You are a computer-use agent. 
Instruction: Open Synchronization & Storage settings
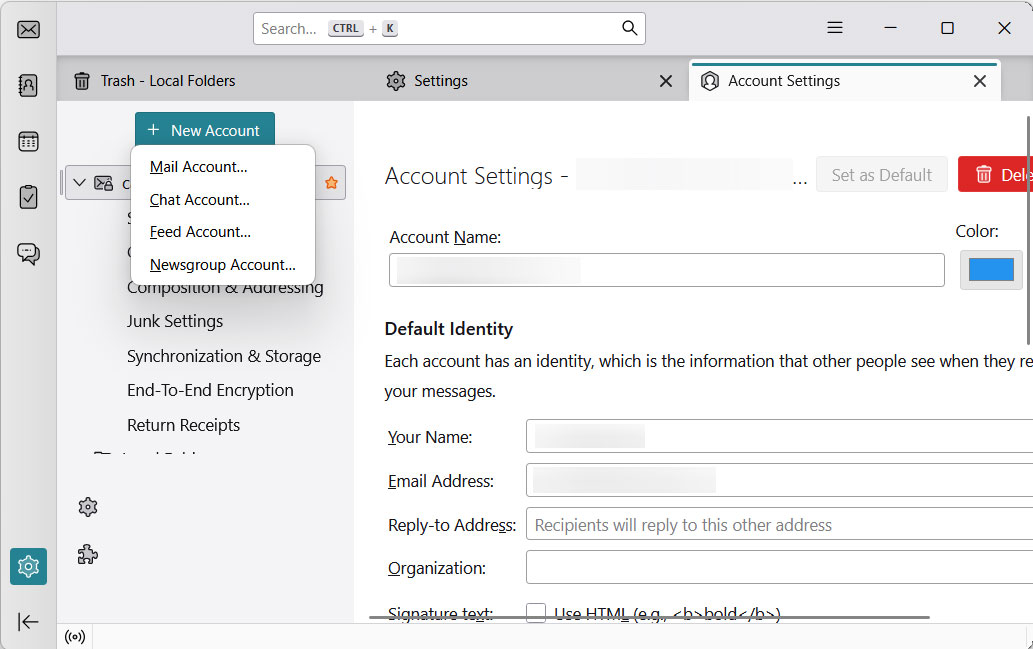click(224, 356)
